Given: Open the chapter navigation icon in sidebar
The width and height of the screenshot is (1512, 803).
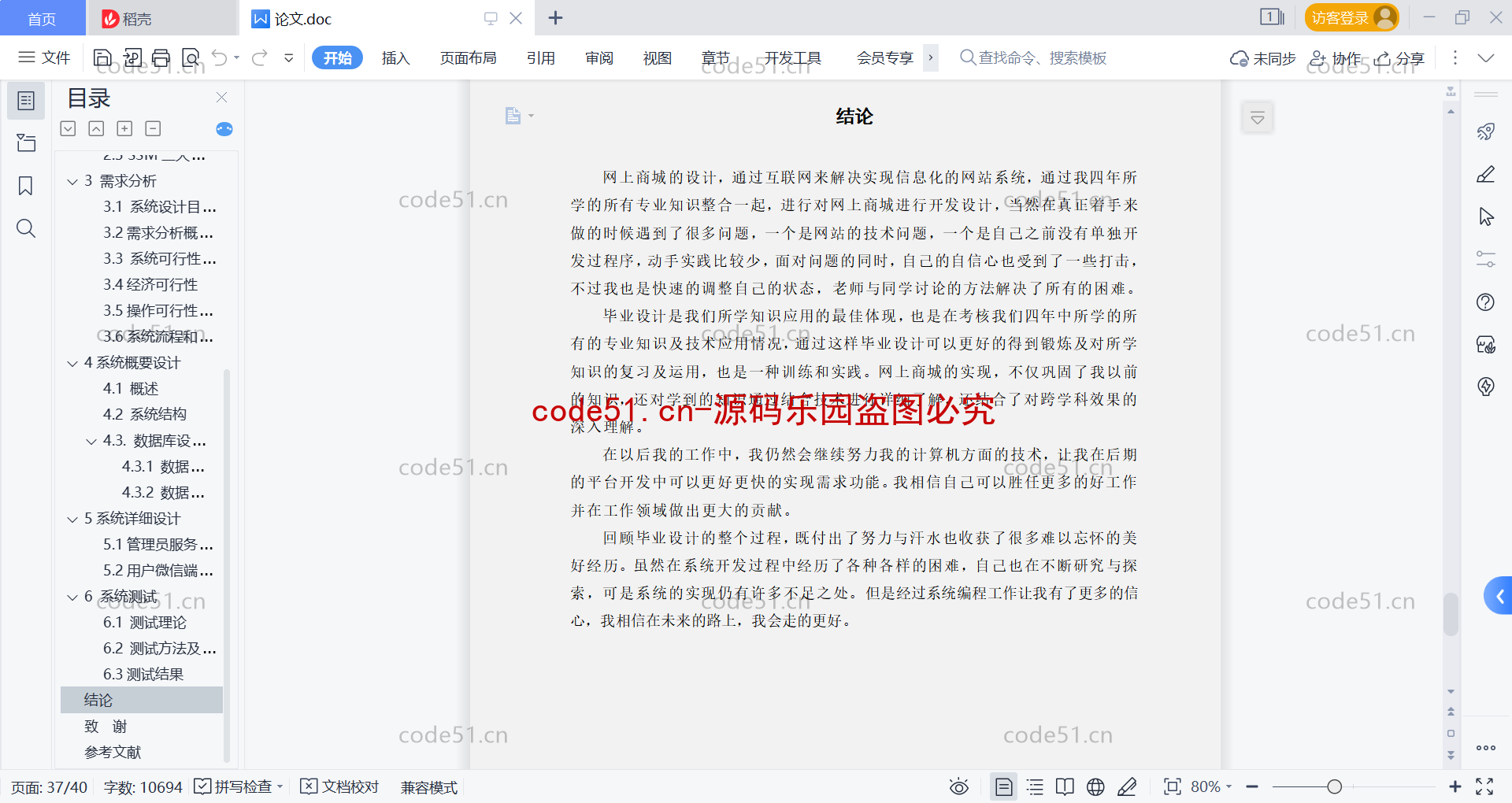Looking at the screenshot, I should tap(26, 142).
